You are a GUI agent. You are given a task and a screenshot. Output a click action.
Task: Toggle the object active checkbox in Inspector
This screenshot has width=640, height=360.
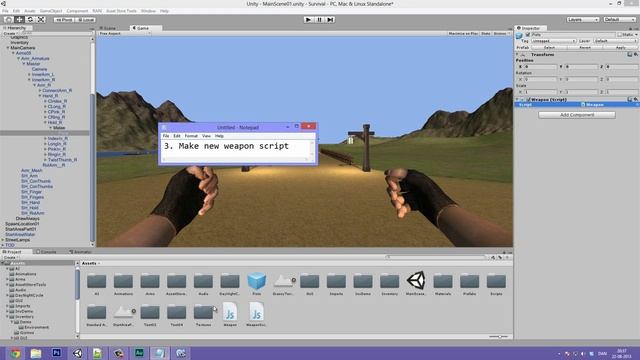pos(528,35)
